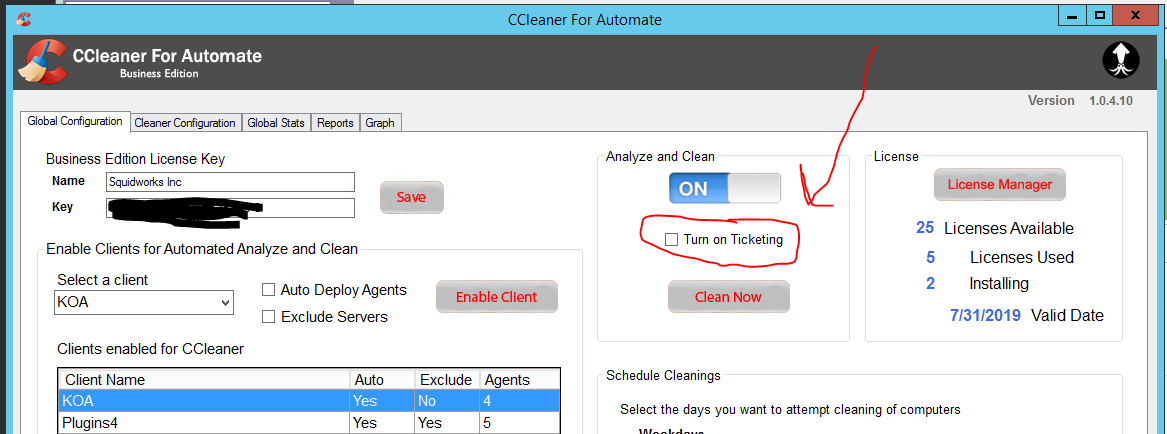Click the squid logo icon in header
The height and width of the screenshot is (434, 1167).
pos(1120,62)
